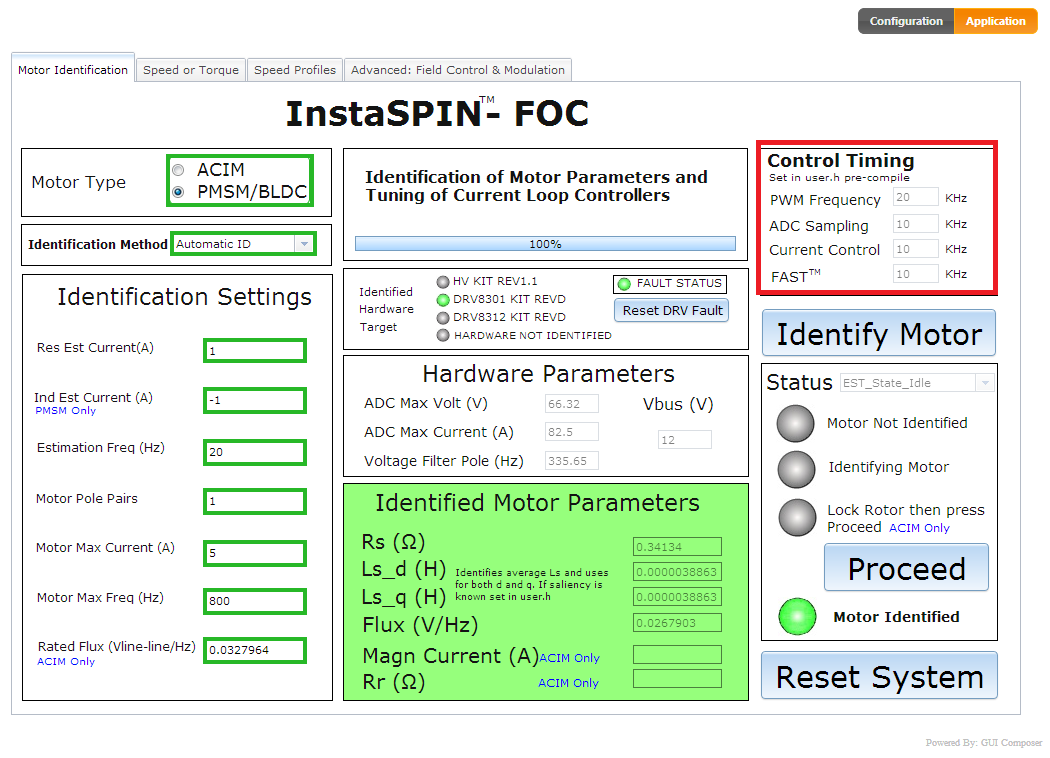Click 'Set in user.h pre-compile' text
Viewport: 1050px width, 758px height.
838,177
